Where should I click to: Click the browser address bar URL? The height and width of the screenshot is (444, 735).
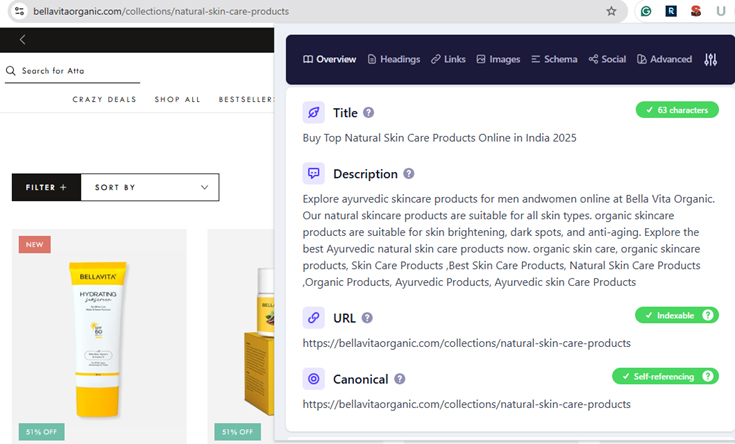tap(161, 11)
